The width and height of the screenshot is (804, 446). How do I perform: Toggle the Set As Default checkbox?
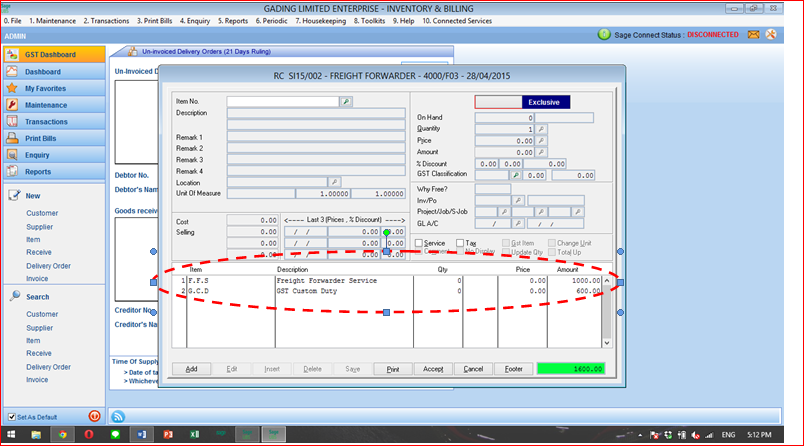point(12,417)
